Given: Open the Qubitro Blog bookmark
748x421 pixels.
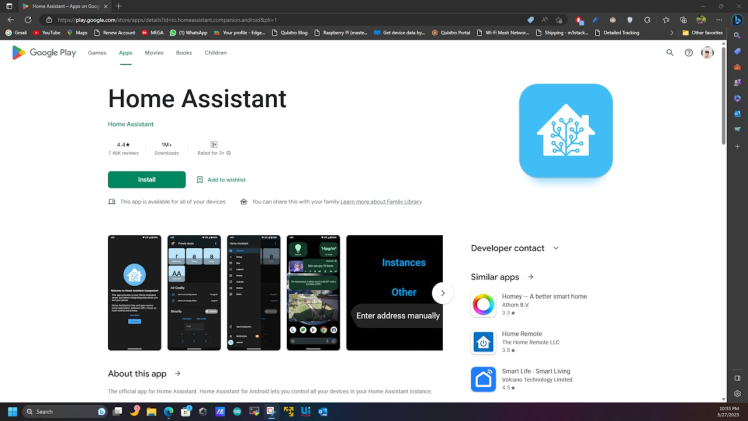Looking at the screenshot, I should click(290, 33).
